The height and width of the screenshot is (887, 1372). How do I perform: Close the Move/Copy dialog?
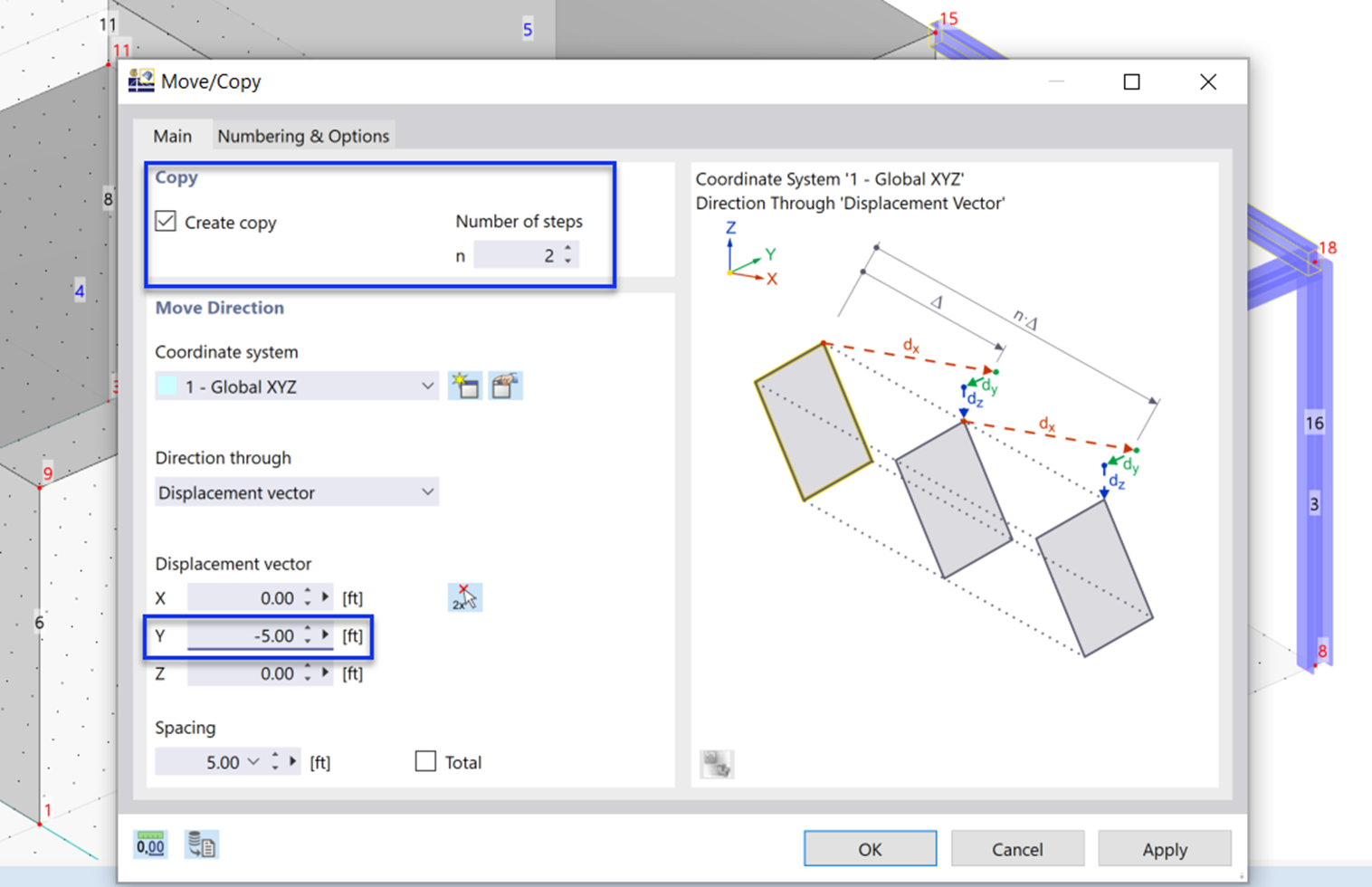[x=1208, y=81]
